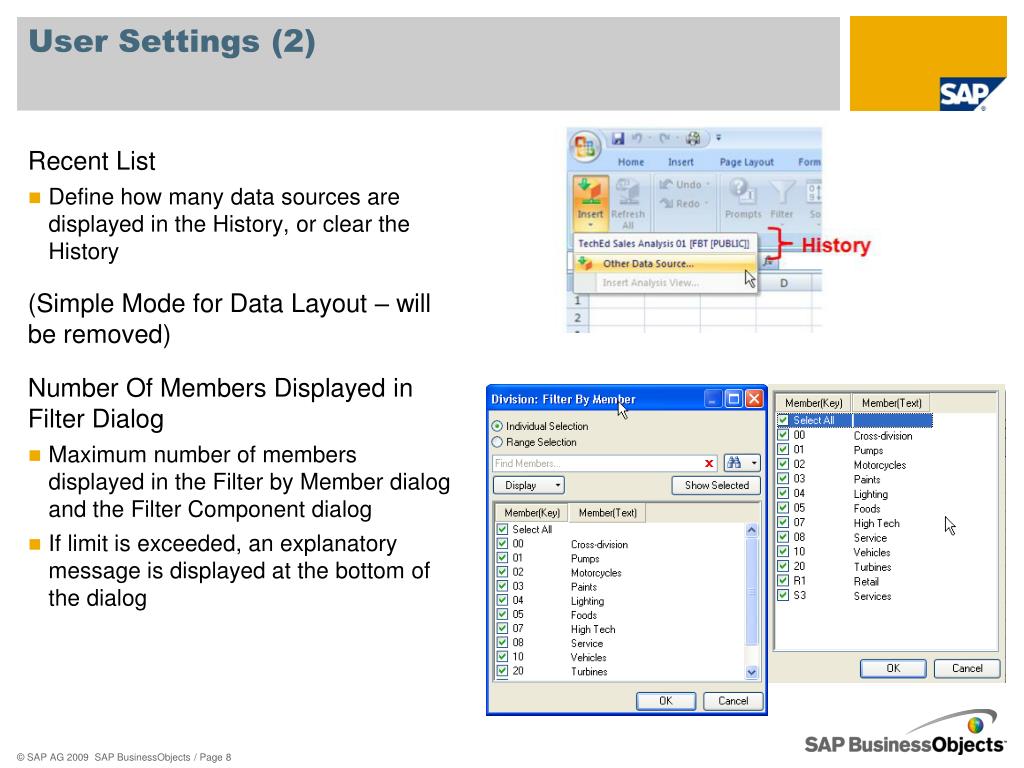Toggle the highlighted Select All checkbox in expanded list

click(x=784, y=420)
